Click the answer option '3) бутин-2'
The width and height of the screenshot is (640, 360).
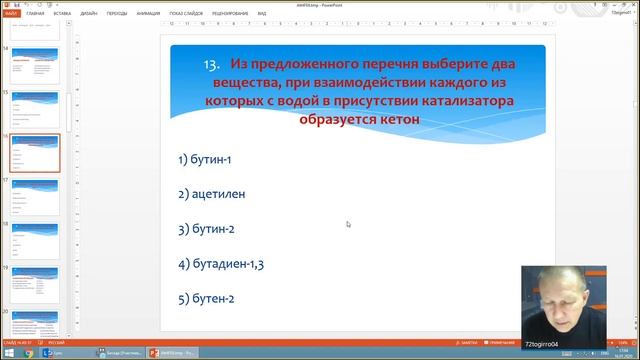coord(206,229)
